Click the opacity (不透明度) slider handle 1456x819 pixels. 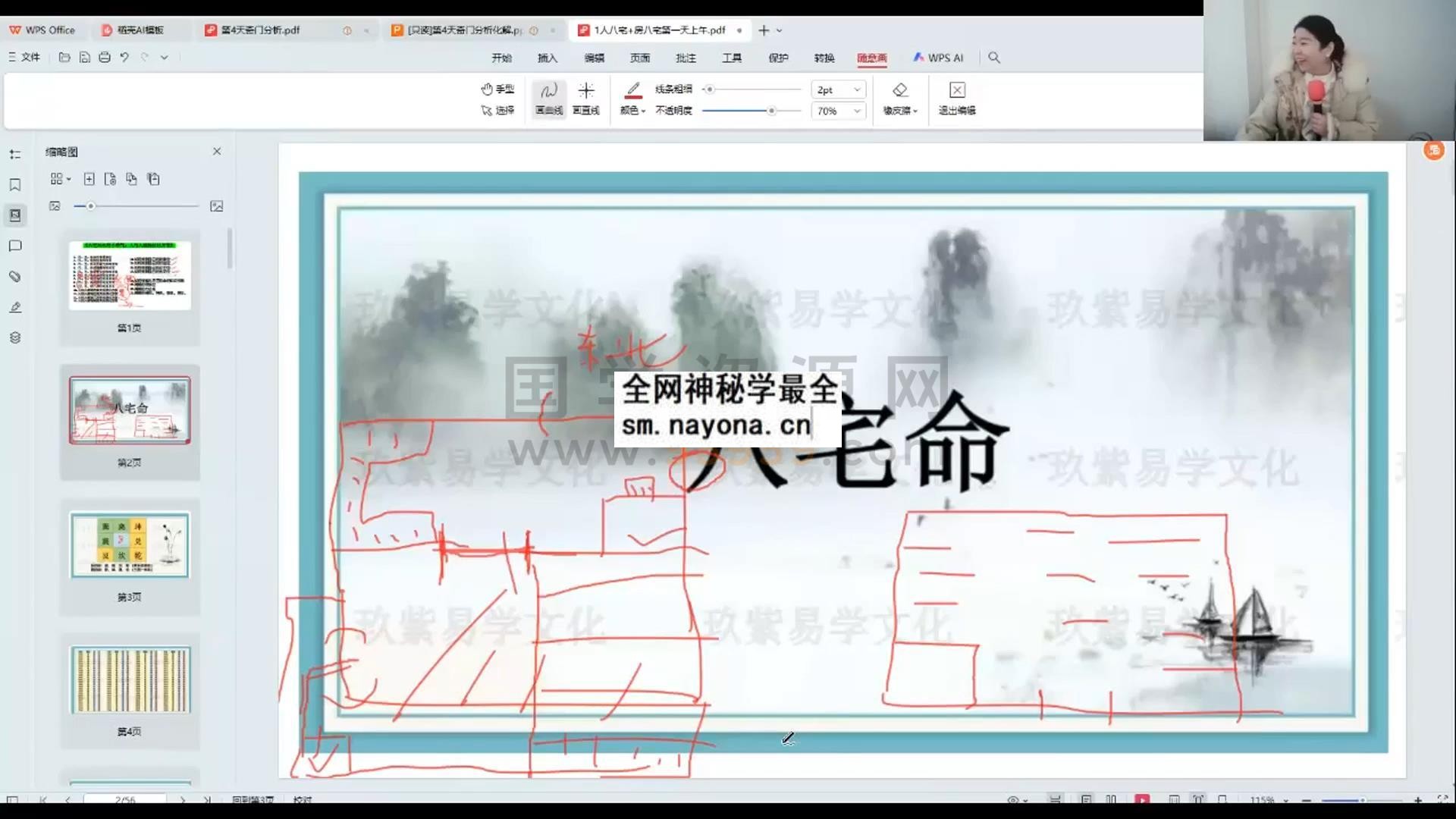(771, 111)
